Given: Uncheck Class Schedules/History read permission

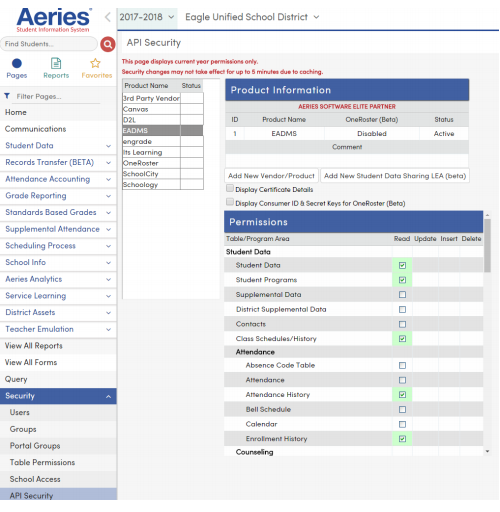Looking at the screenshot, I should (402, 339).
